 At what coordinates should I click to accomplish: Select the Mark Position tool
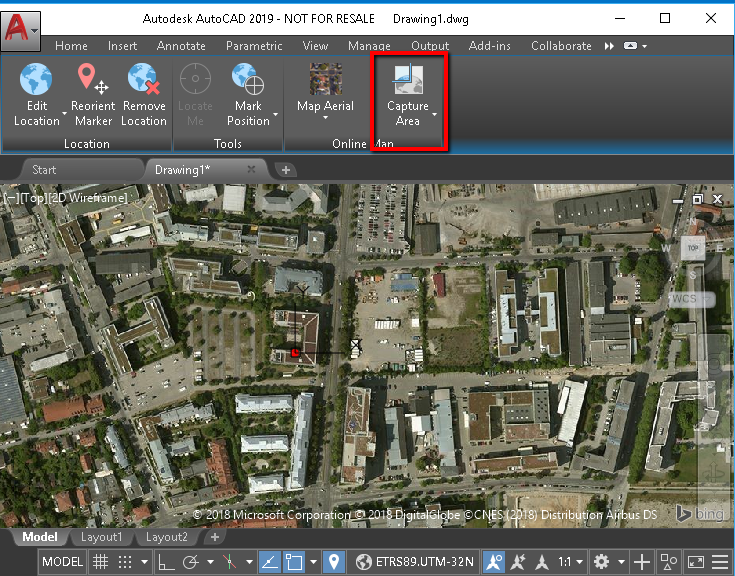248,95
